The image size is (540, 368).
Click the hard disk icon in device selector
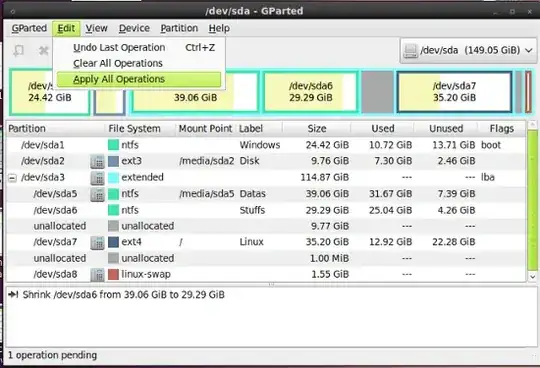(x=411, y=51)
